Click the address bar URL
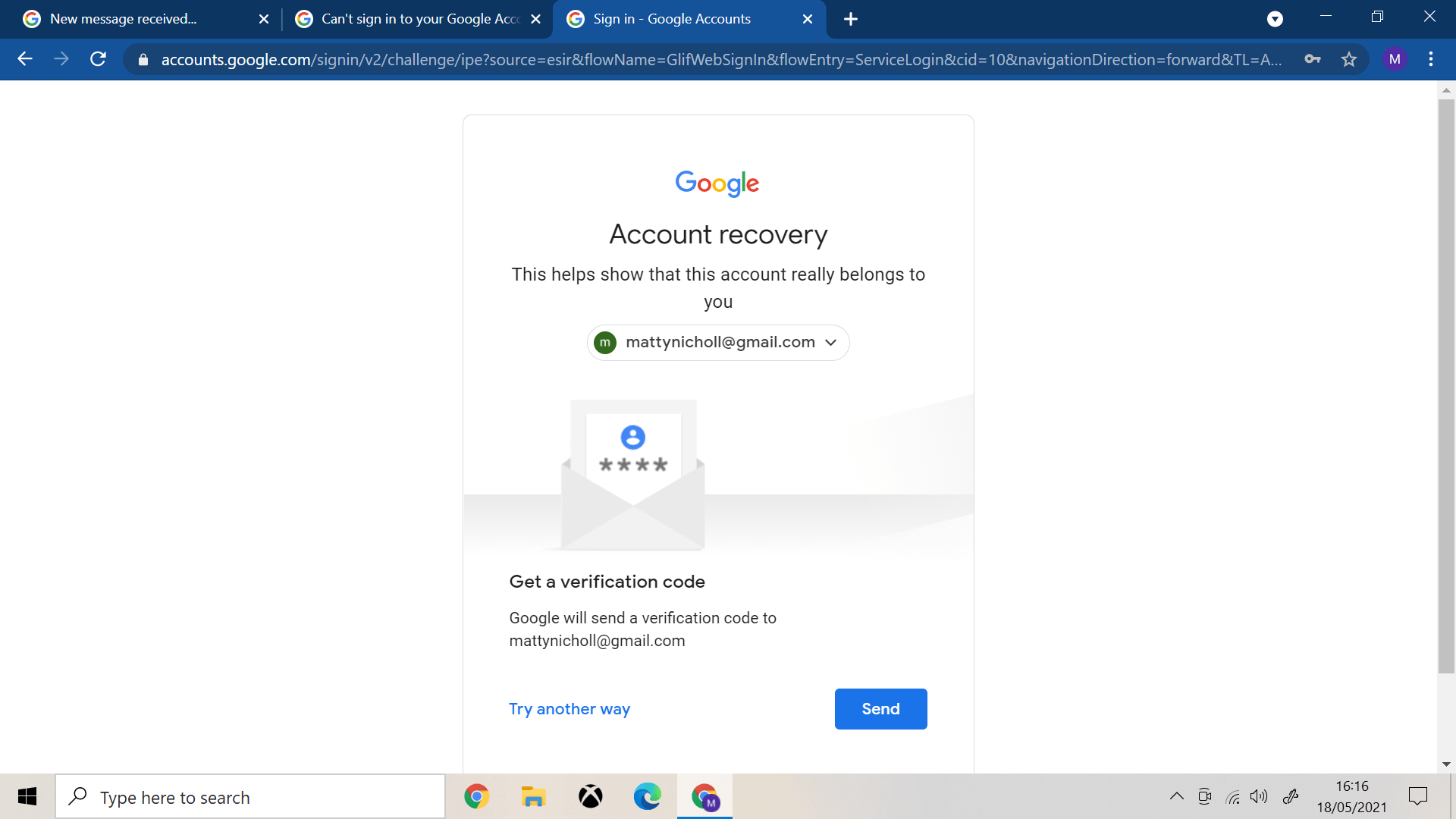 click(x=720, y=59)
